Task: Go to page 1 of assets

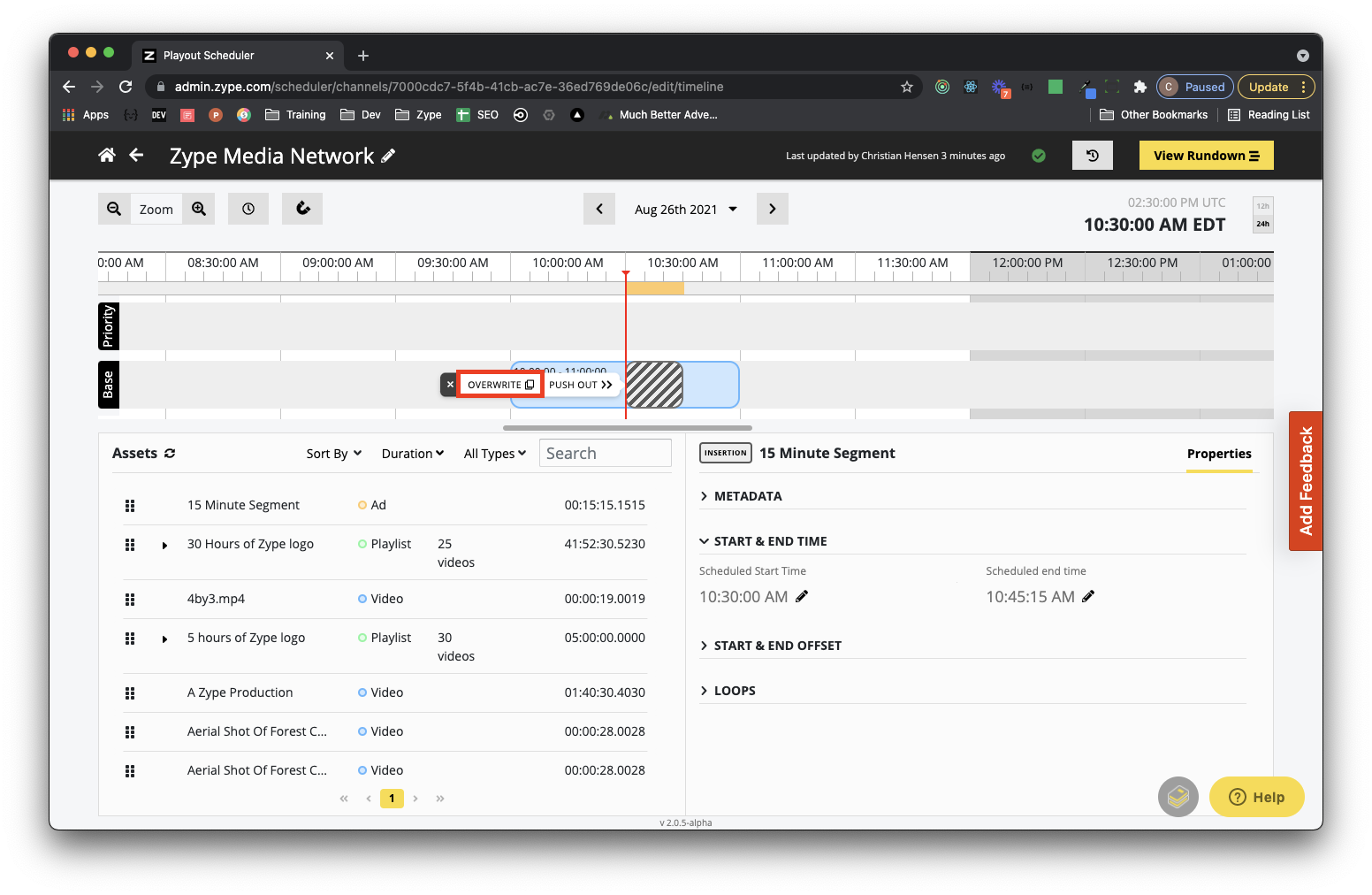Action: coord(392,799)
